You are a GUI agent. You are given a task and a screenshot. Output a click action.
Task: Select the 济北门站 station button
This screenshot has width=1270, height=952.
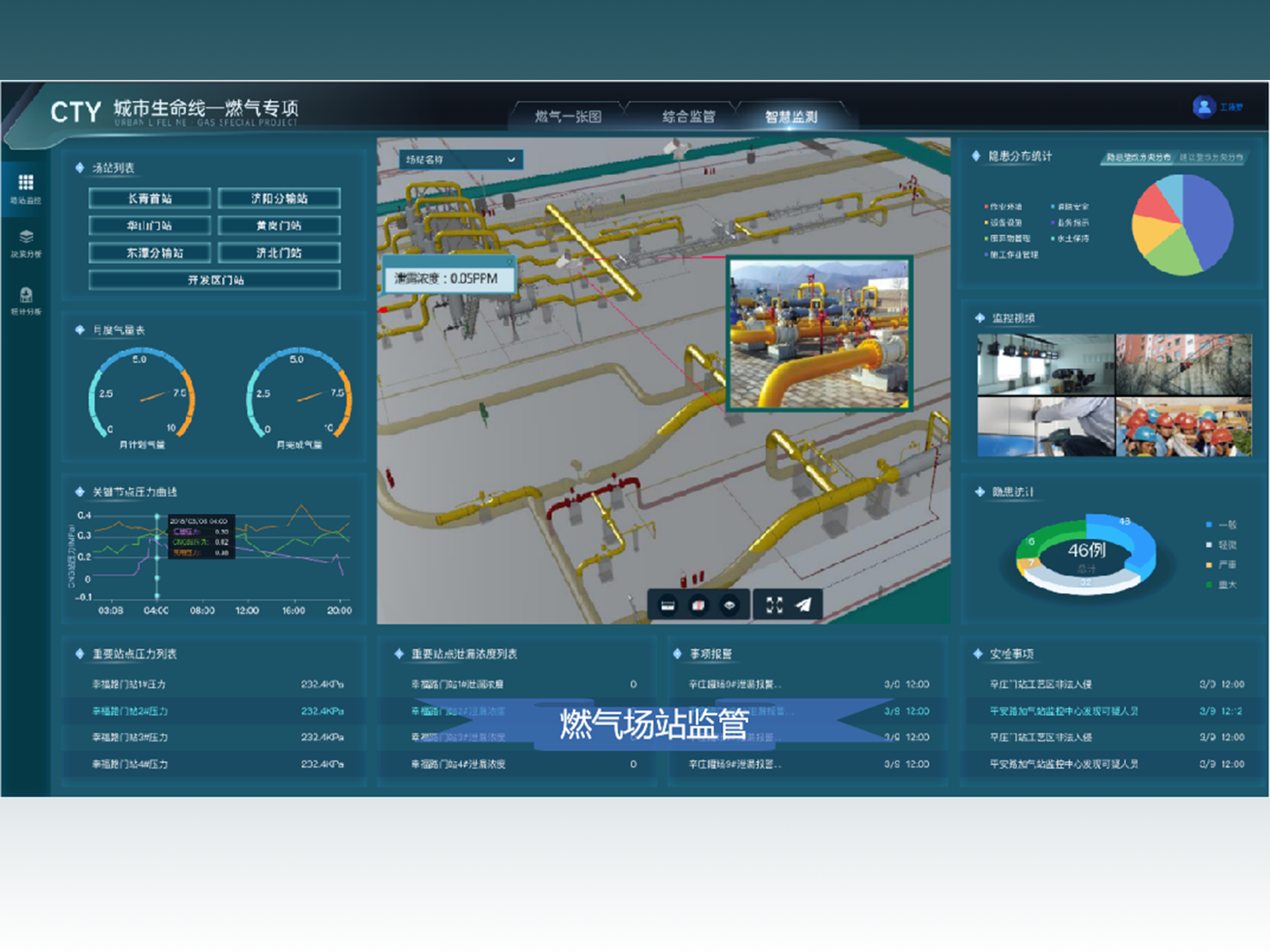pos(279,253)
